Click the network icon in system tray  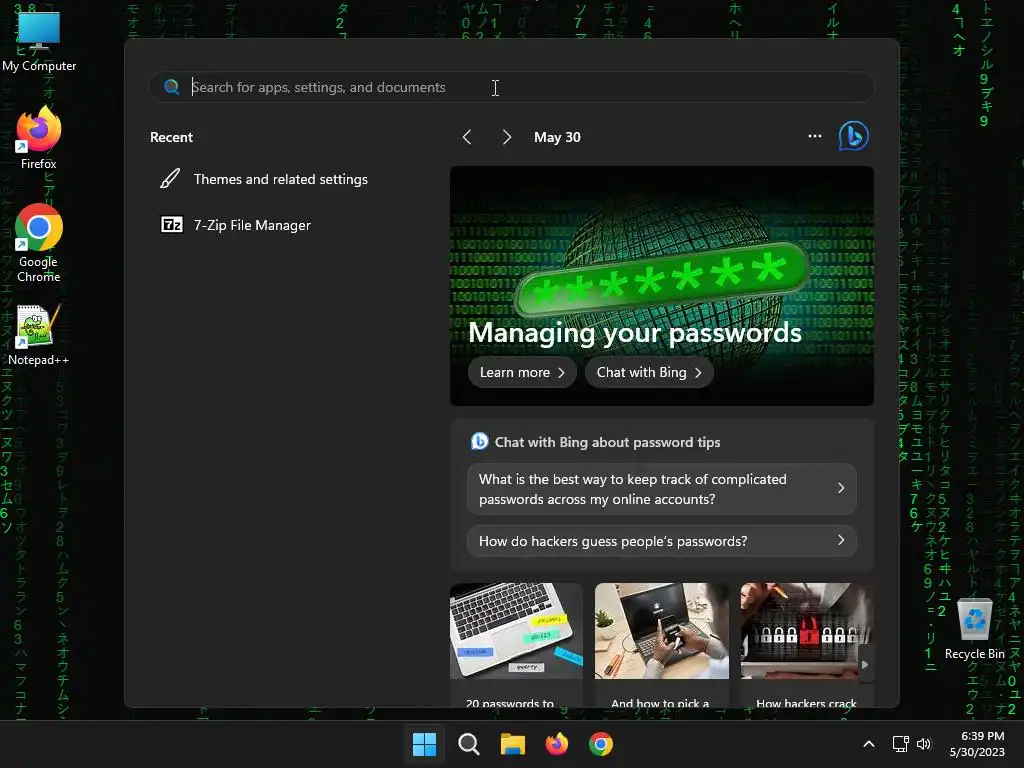coord(901,744)
